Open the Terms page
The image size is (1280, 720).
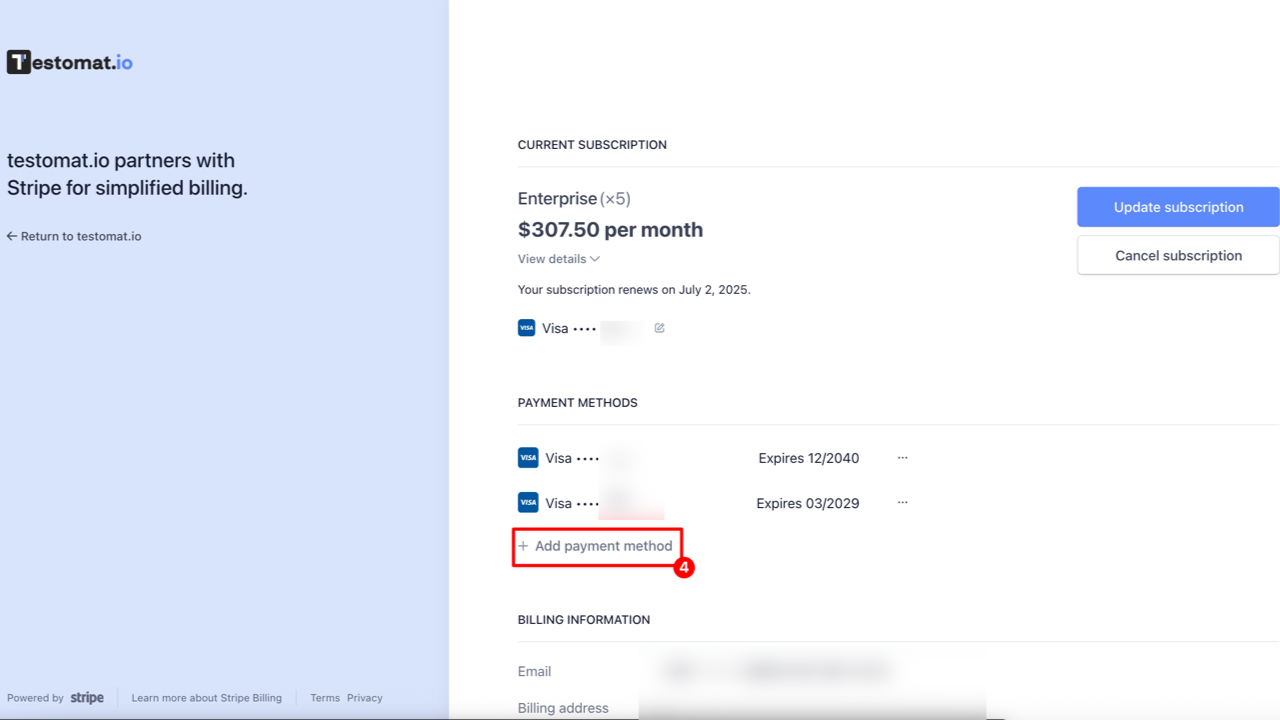click(x=325, y=697)
